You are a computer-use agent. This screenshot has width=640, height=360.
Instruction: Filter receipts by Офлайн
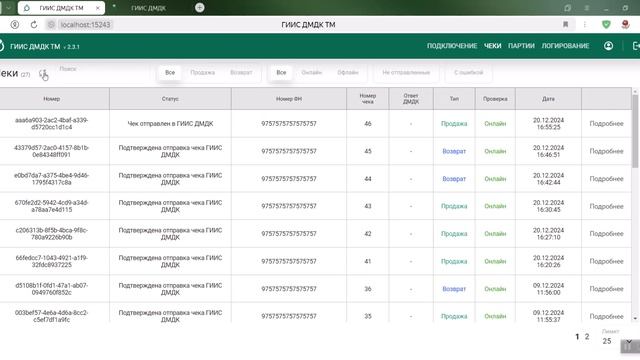click(348, 73)
